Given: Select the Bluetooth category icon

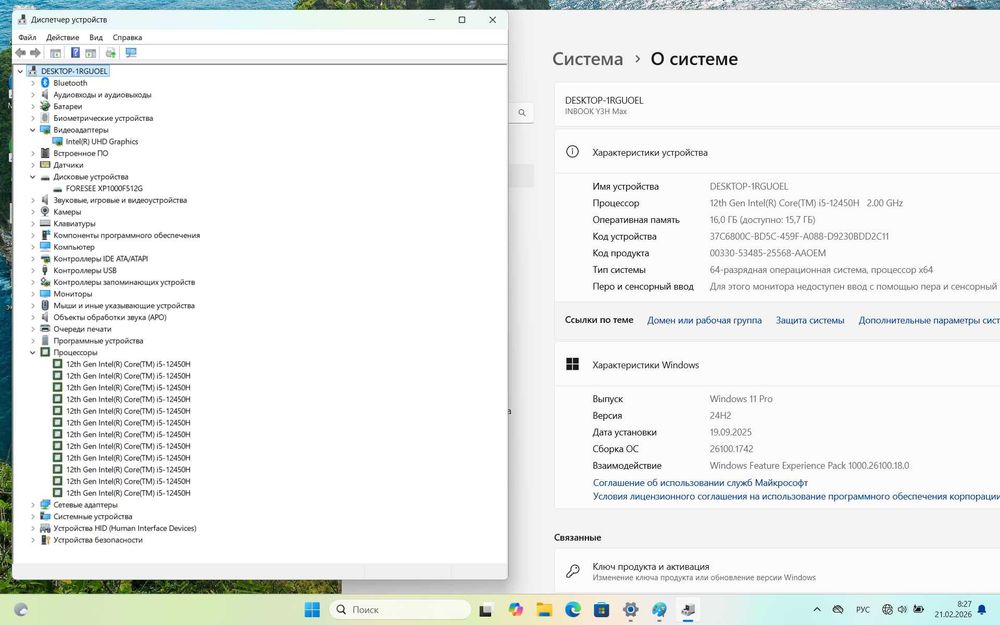Looking at the screenshot, I should click(45, 83).
